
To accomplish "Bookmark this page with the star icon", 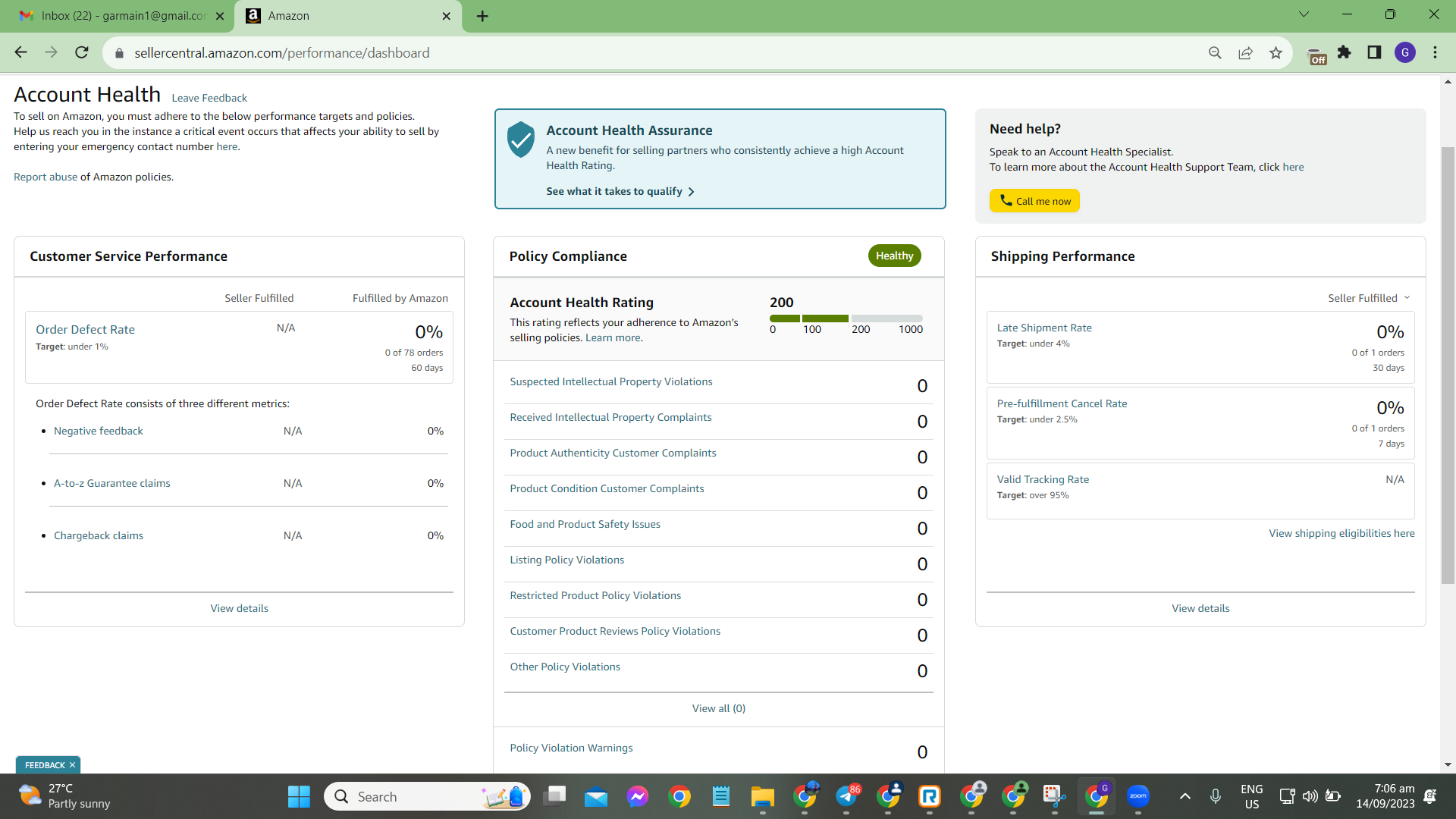I will 1276,52.
